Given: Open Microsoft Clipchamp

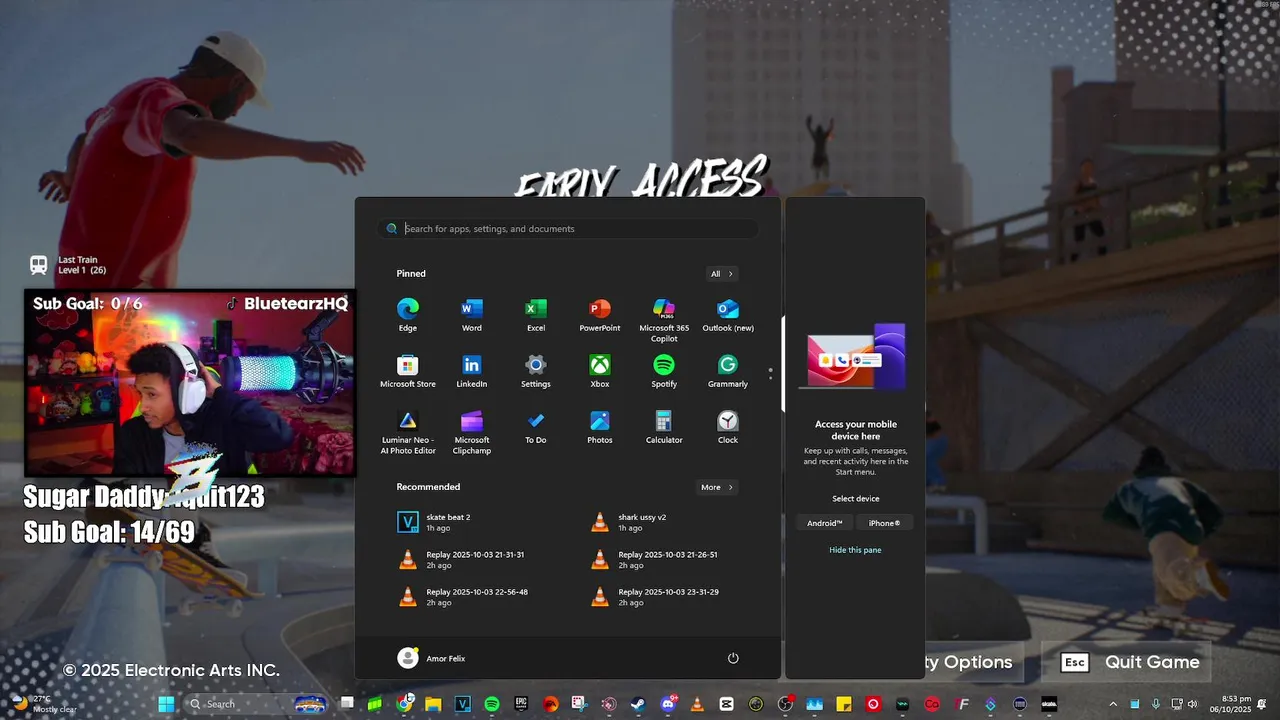Looking at the screenshot, I should 472,431.
